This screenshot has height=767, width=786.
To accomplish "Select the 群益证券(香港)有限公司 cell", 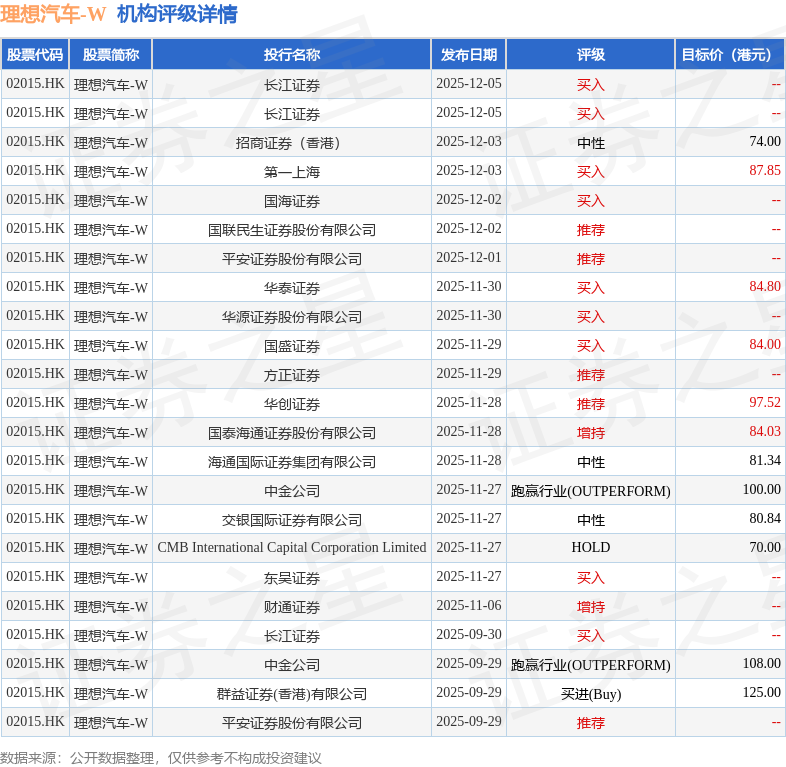I will pyautogui.click(x=292, y=694).
